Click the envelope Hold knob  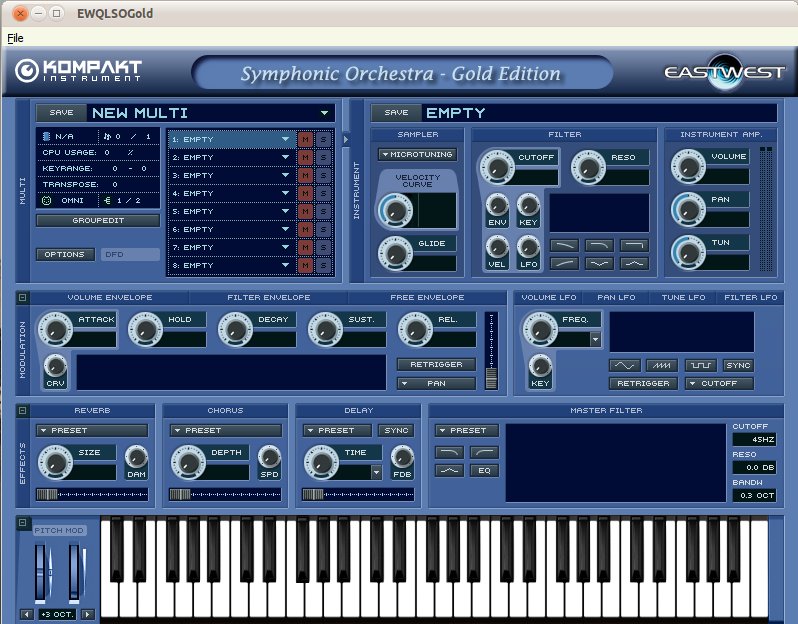tap(145, 329)
